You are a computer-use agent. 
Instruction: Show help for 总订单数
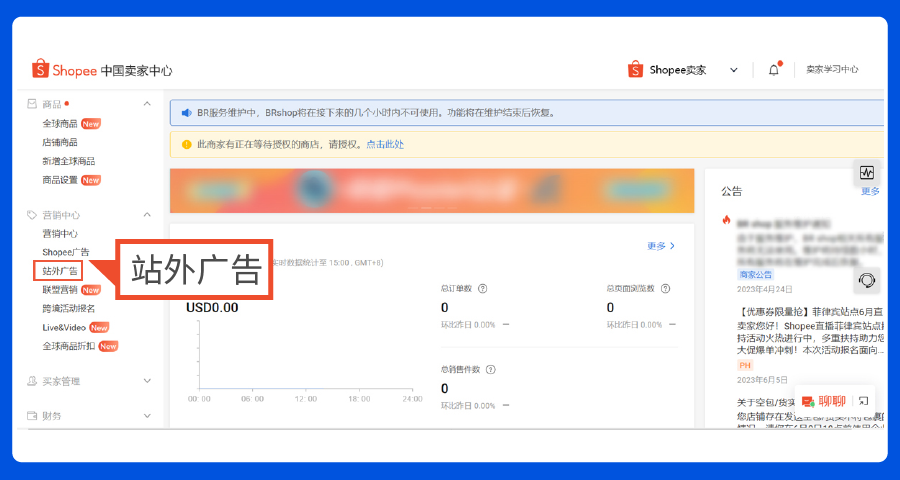point(483,289)
